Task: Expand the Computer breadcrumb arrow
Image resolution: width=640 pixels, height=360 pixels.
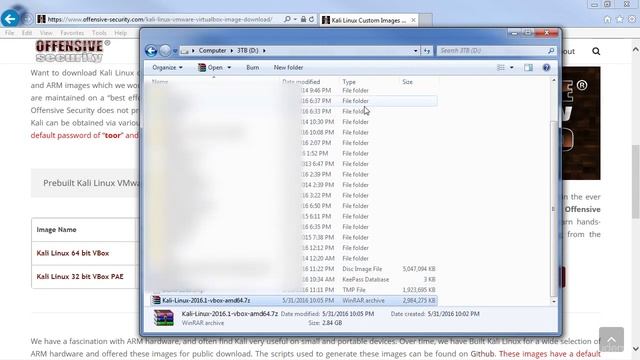Action: pos(231,51)
